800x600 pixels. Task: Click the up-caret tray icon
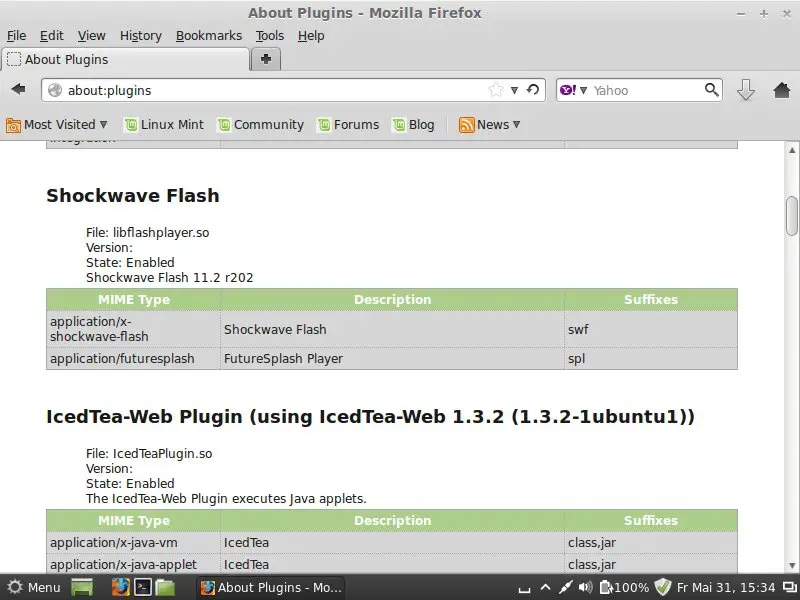[545, 587]
